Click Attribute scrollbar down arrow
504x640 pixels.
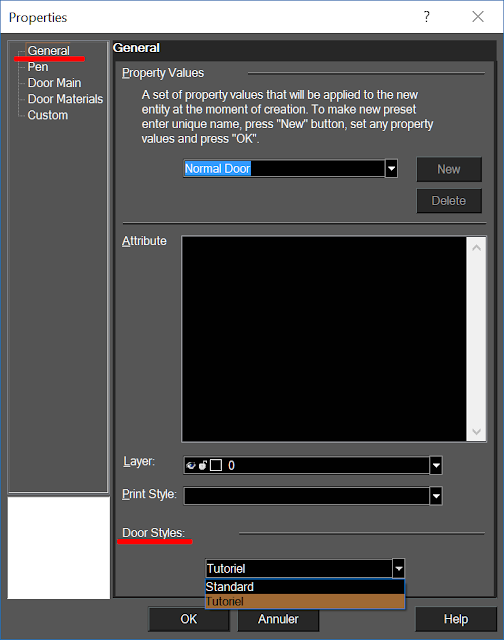476,431
